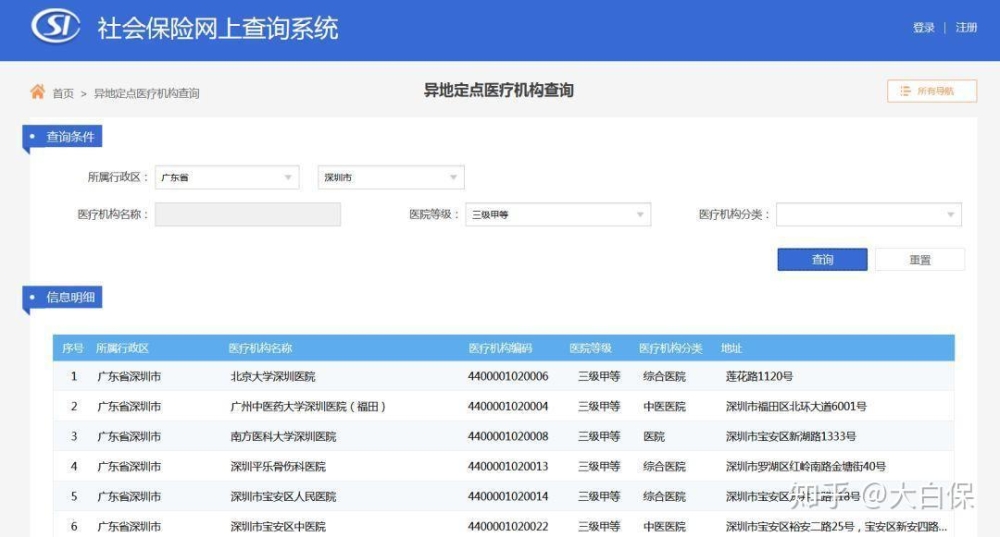Select the 信息明细 section tab
This screenshot has height=537, width=1000.
pyautogui.click(x=62, y=297)
